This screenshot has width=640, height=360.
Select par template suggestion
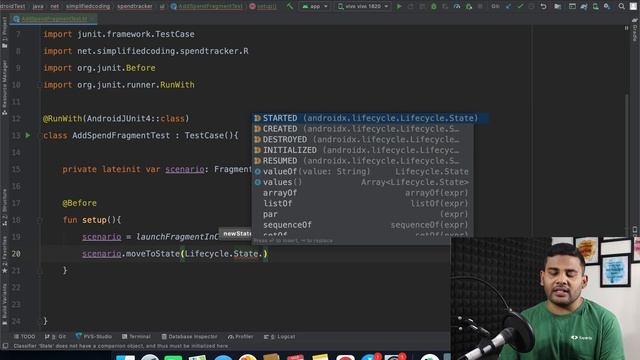tap(362, 214)
